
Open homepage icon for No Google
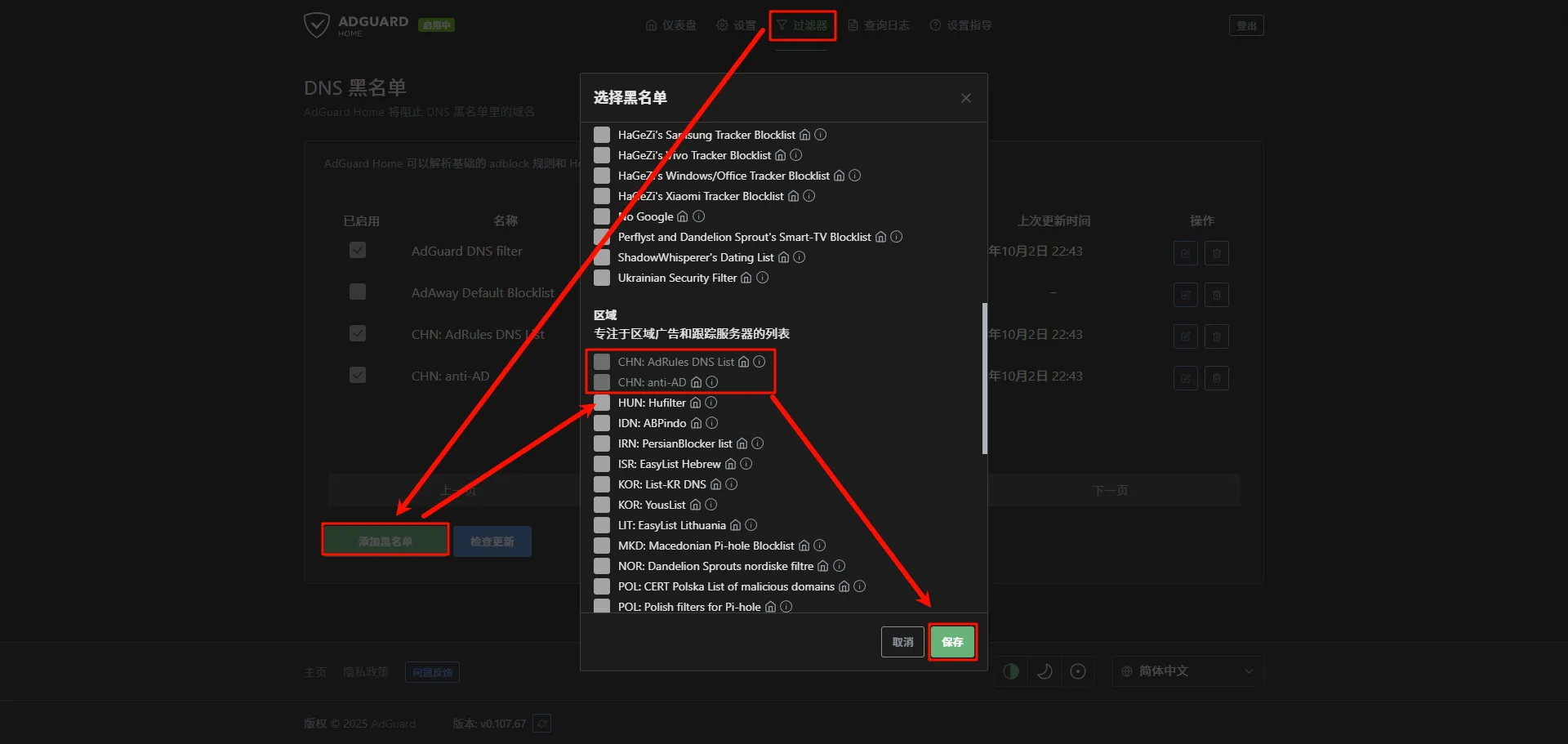pyautogui.click(x=683, y=216)
